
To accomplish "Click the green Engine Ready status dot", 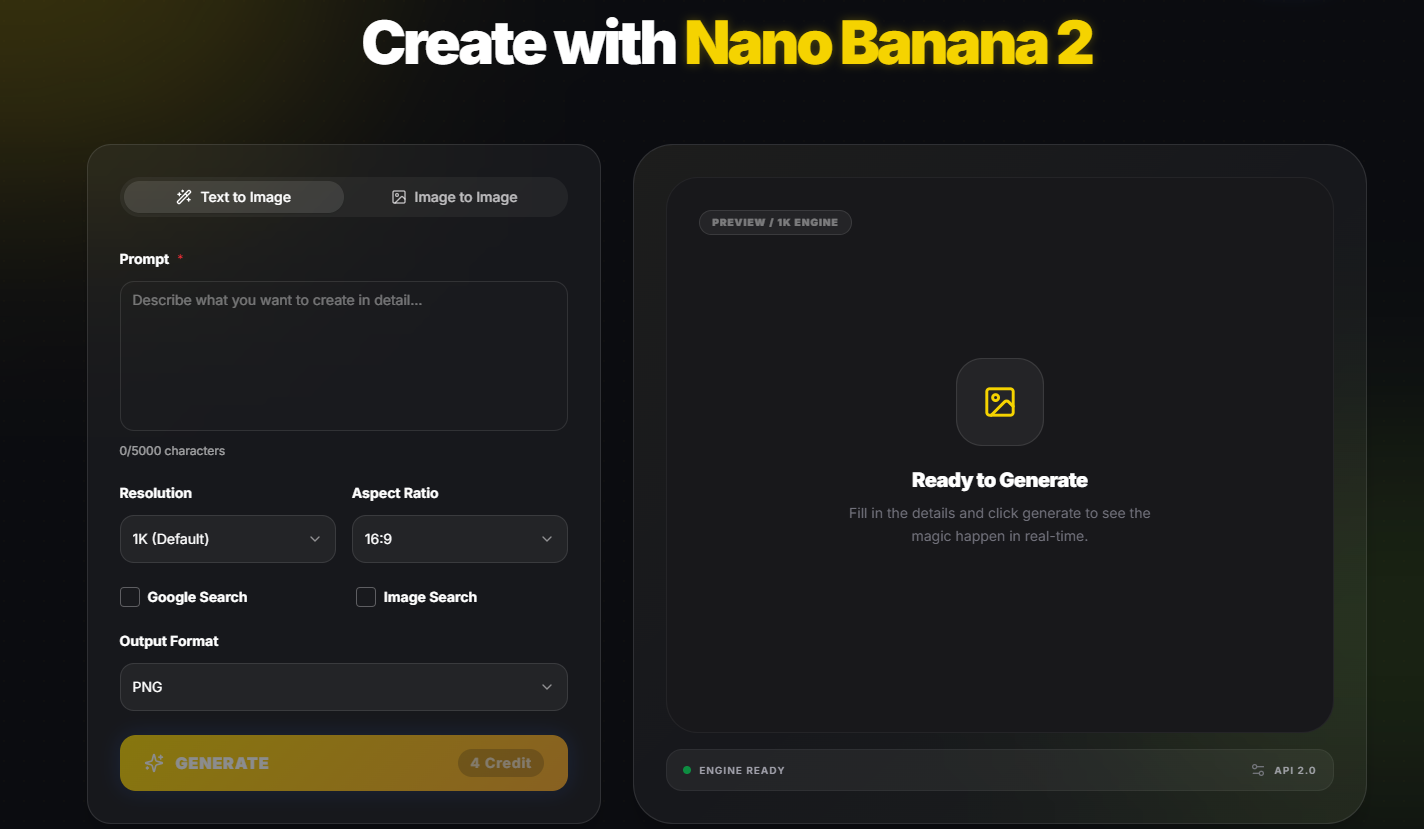I will point(687,770).
